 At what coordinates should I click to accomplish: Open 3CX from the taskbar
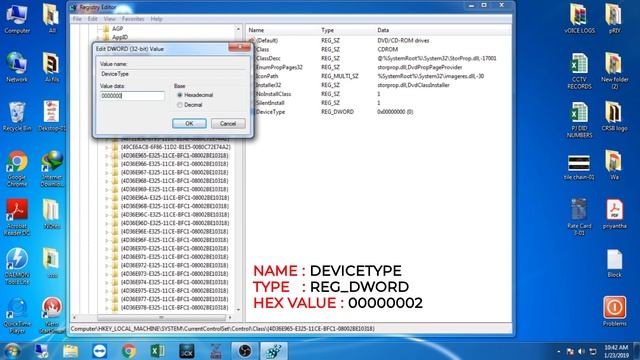click(x=187, y=351)
